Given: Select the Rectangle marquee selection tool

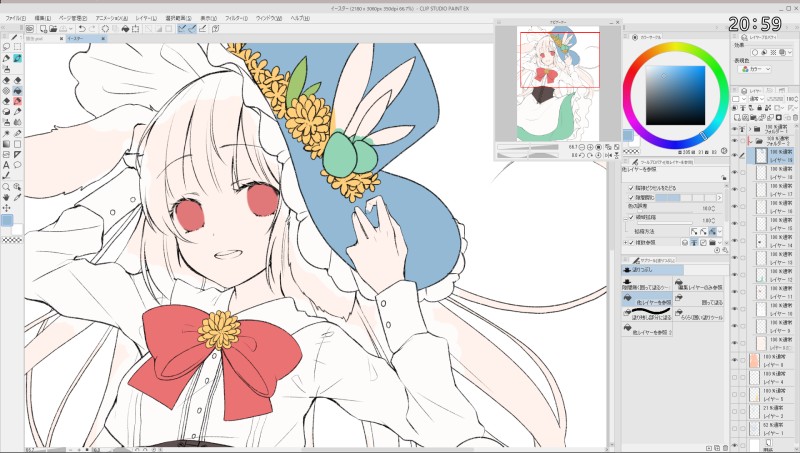Looking at the screenshot, I should (17, 46).
